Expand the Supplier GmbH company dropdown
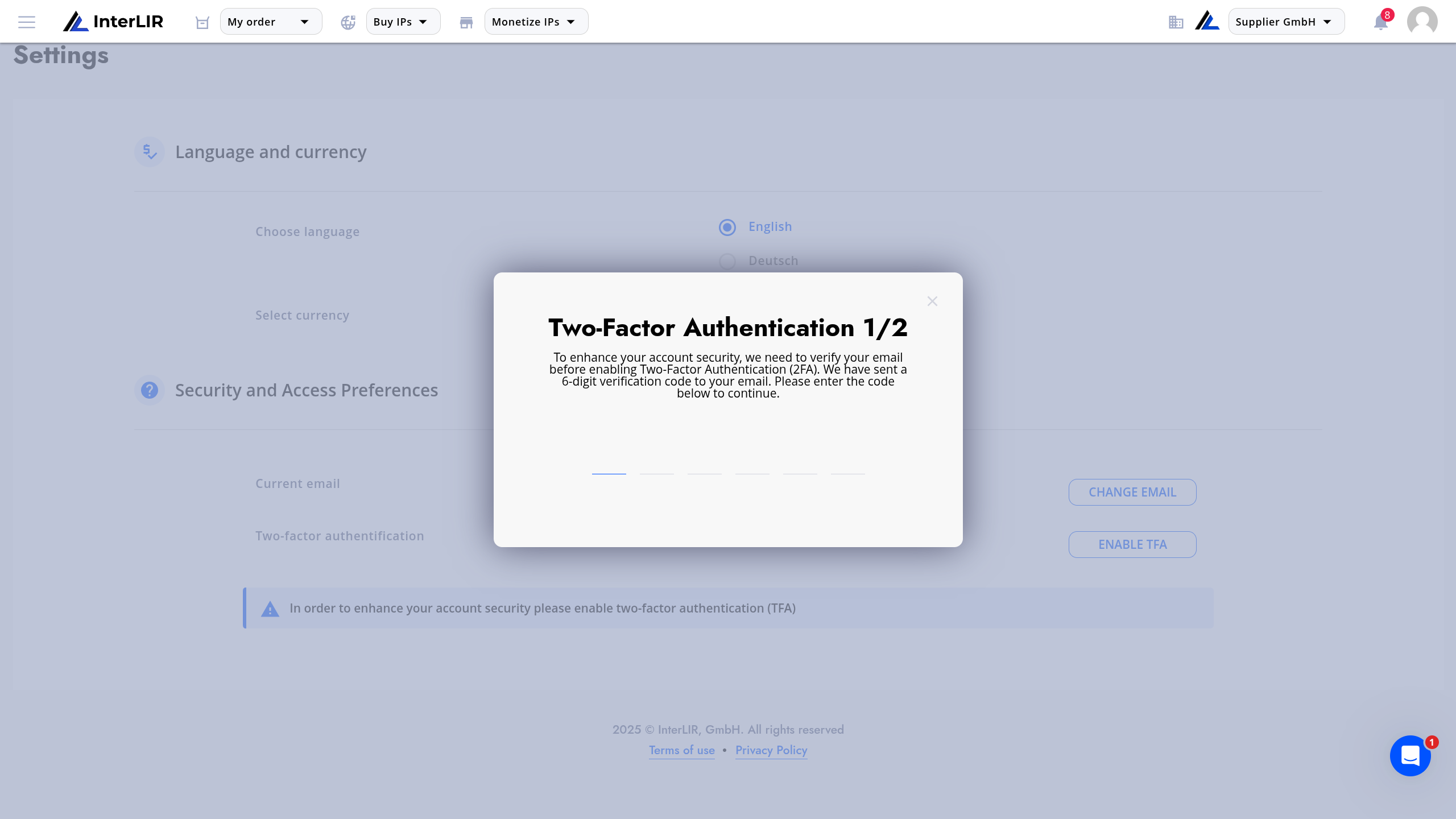 1286,22
